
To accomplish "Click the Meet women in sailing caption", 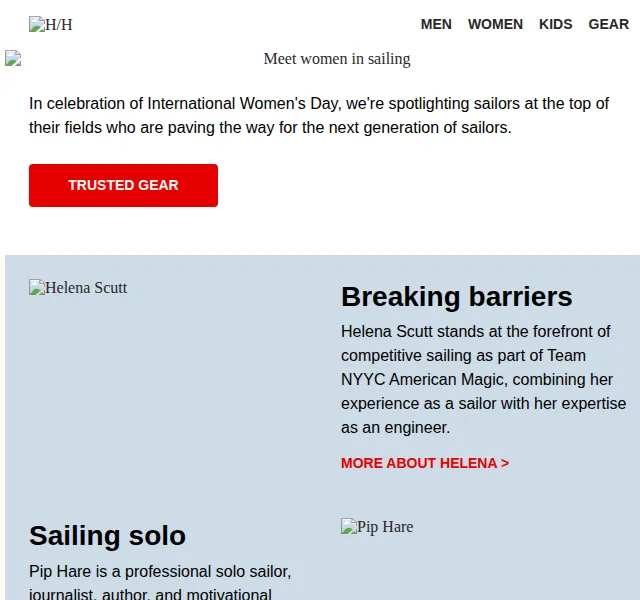I will tap(337, 59).
